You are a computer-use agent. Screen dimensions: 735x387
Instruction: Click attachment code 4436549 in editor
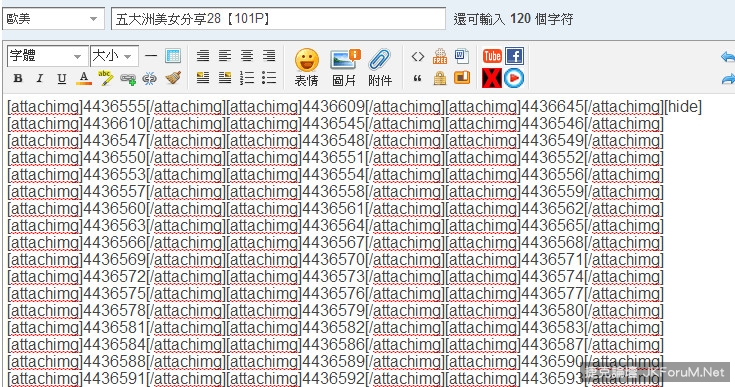click(552, 141)
